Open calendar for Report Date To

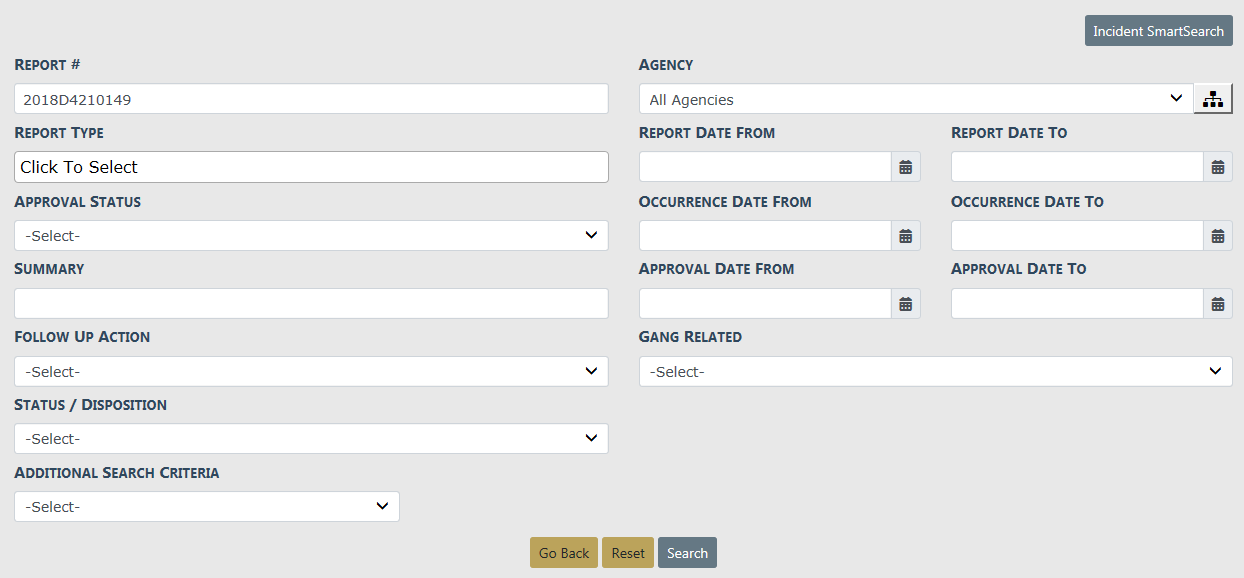pyautogui.click(x=1217, y=167)
